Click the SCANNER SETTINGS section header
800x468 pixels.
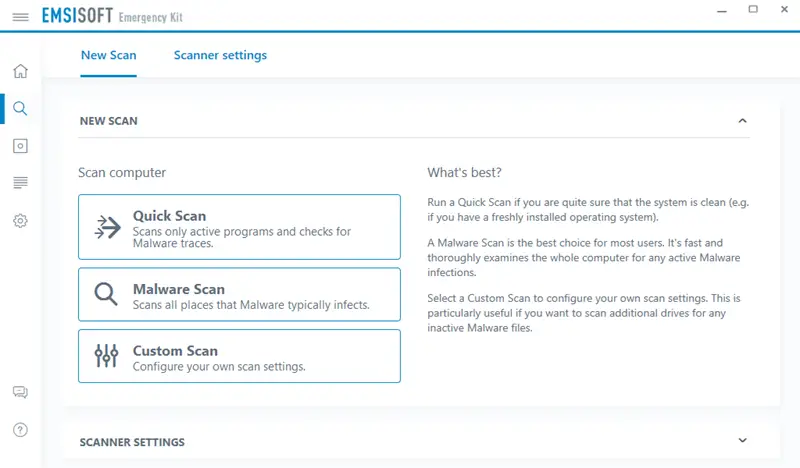132,442
